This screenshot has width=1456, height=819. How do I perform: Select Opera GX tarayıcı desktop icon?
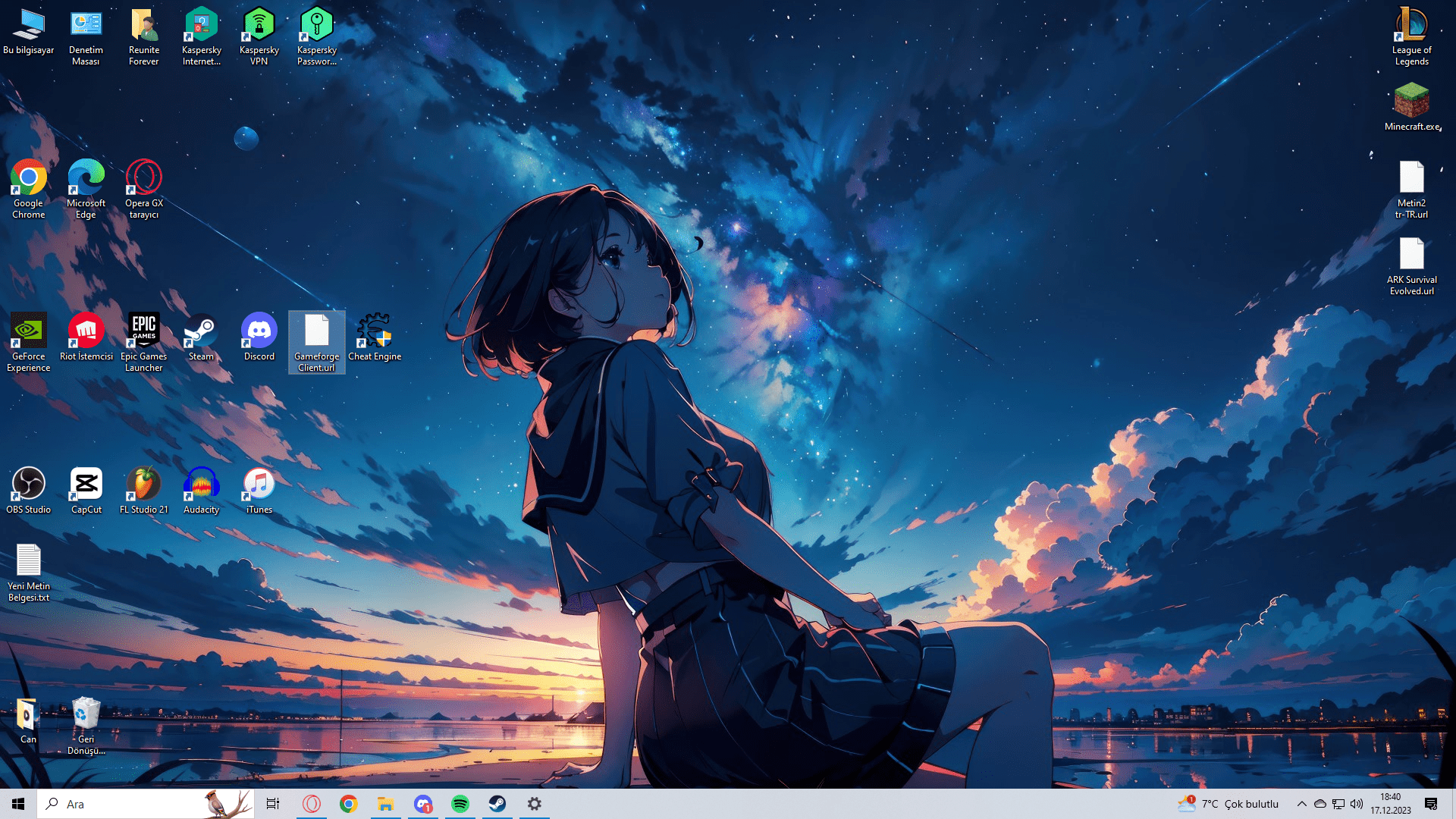(x=143, y=190)
